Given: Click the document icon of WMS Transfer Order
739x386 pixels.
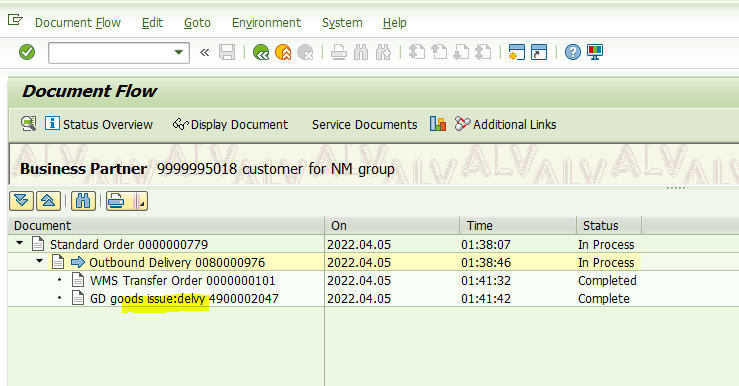Looking at the screenshot, I should tap(78, 280).
